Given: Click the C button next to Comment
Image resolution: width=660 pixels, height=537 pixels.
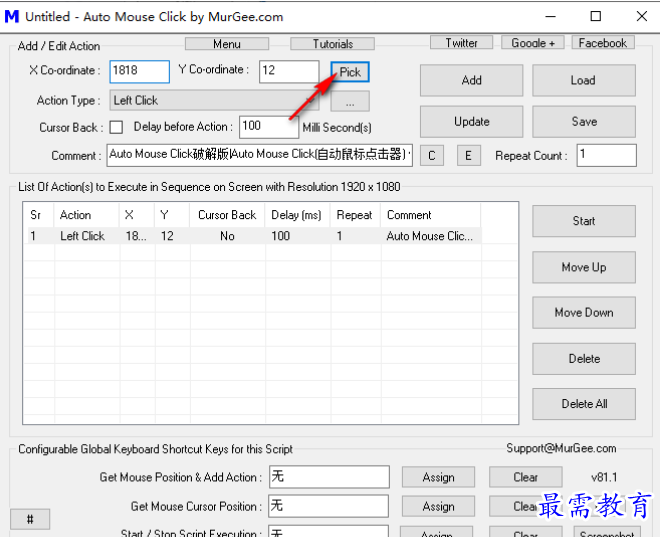Looking at the screenshot, I should click(x=432, y=156).
